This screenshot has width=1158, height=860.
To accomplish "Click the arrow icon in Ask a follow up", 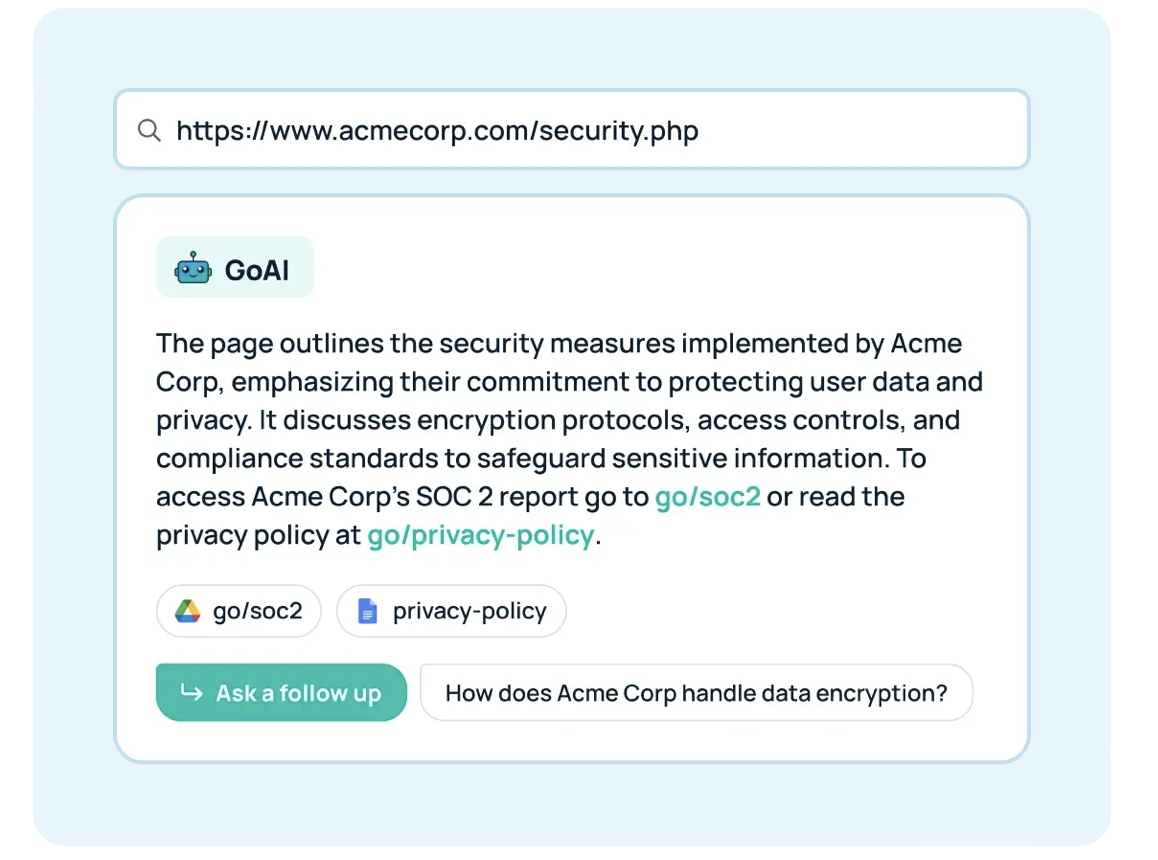I will click(x=190, y=692).
